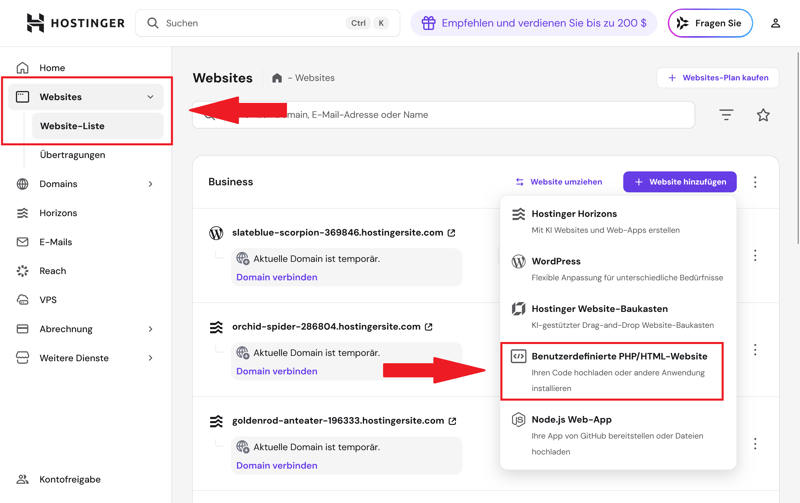Collapse the Websites sidebar section
This screenshot has height=503, width=800.
coord(150,97)
